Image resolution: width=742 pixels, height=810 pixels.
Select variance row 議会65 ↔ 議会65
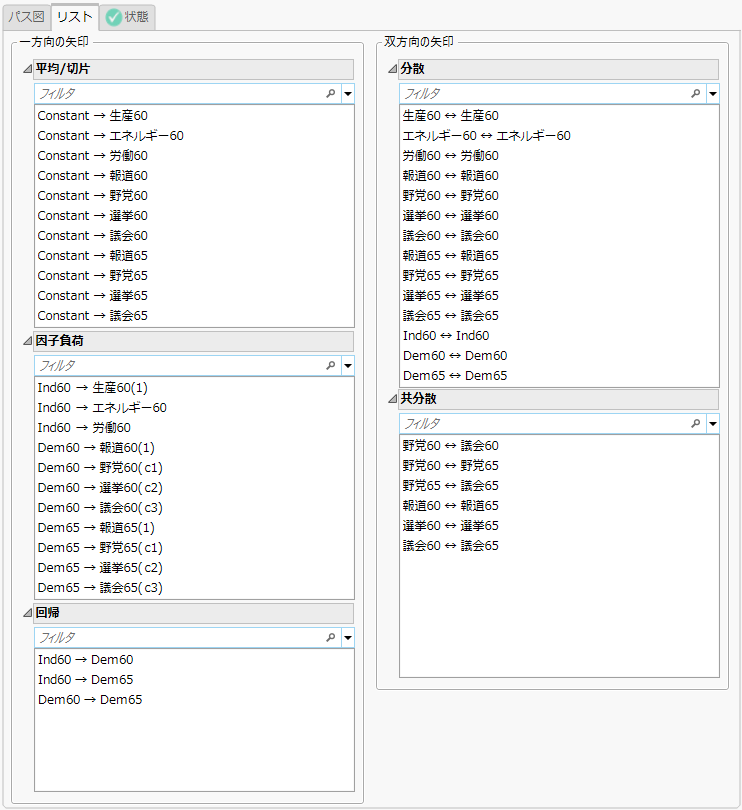(559, 316)
